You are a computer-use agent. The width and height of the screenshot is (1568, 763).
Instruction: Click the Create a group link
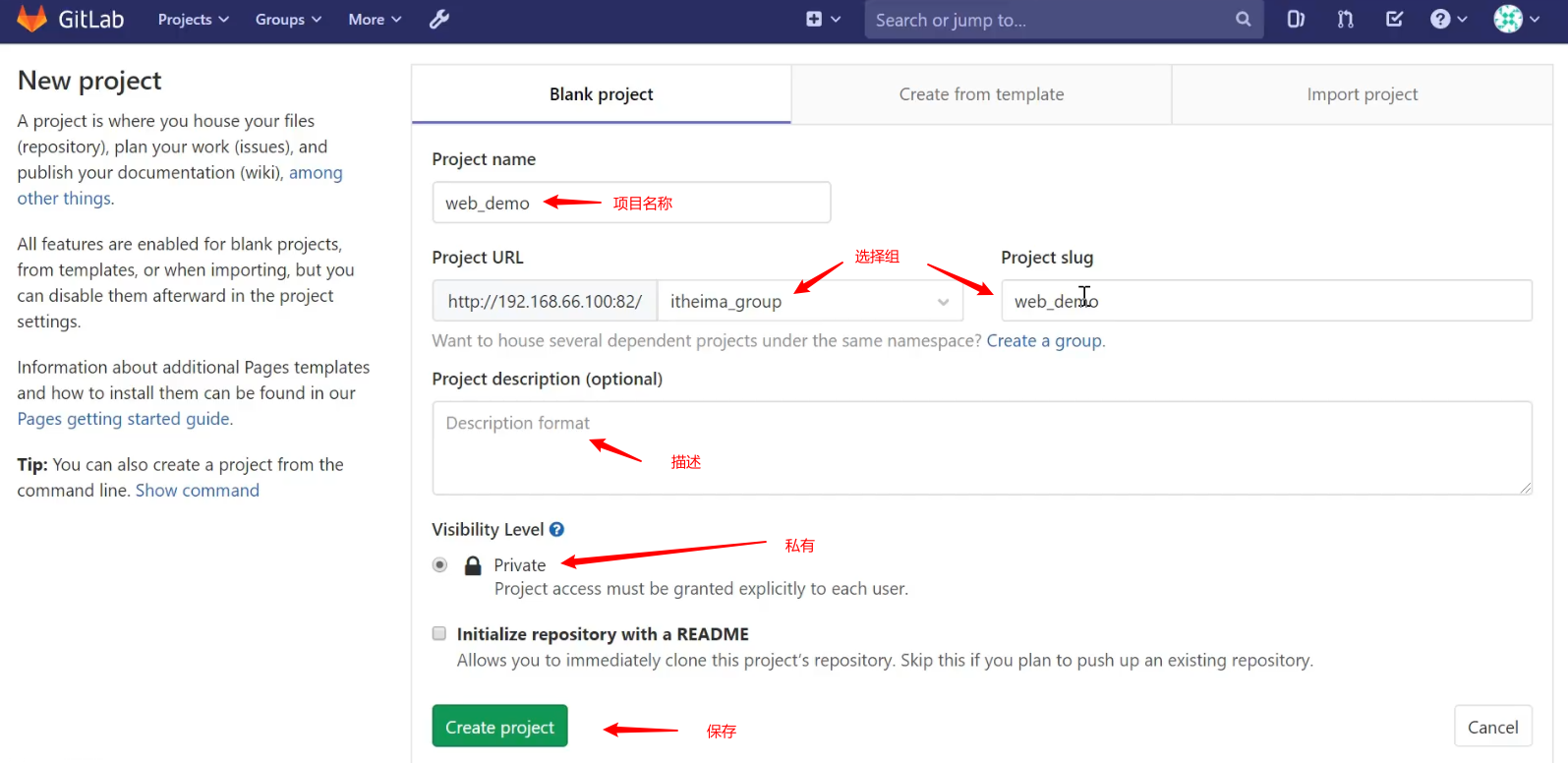coord(1044,341)
